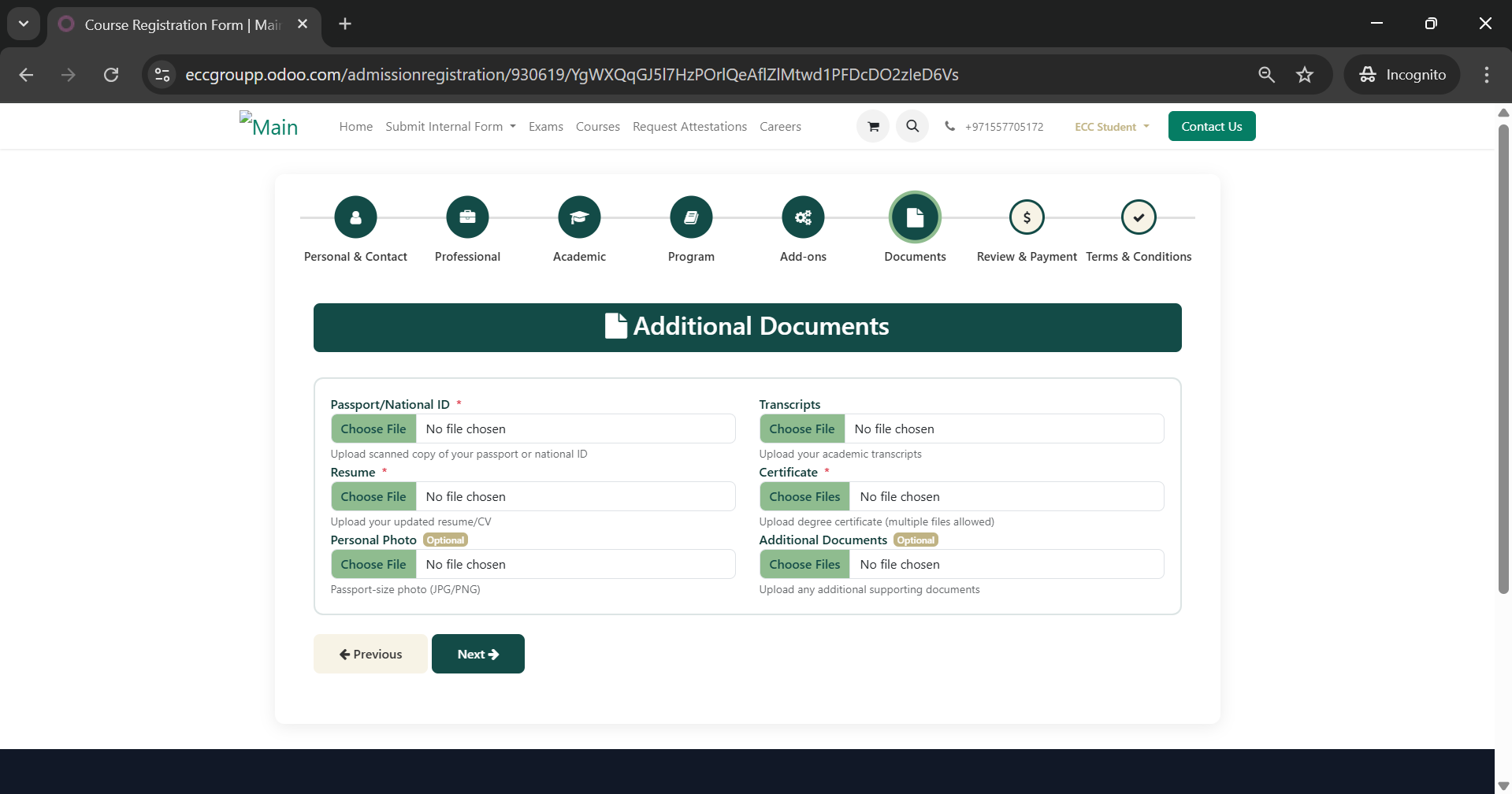
Task: Click the website search magnifier icon
Action: click(x=912, y=126)
